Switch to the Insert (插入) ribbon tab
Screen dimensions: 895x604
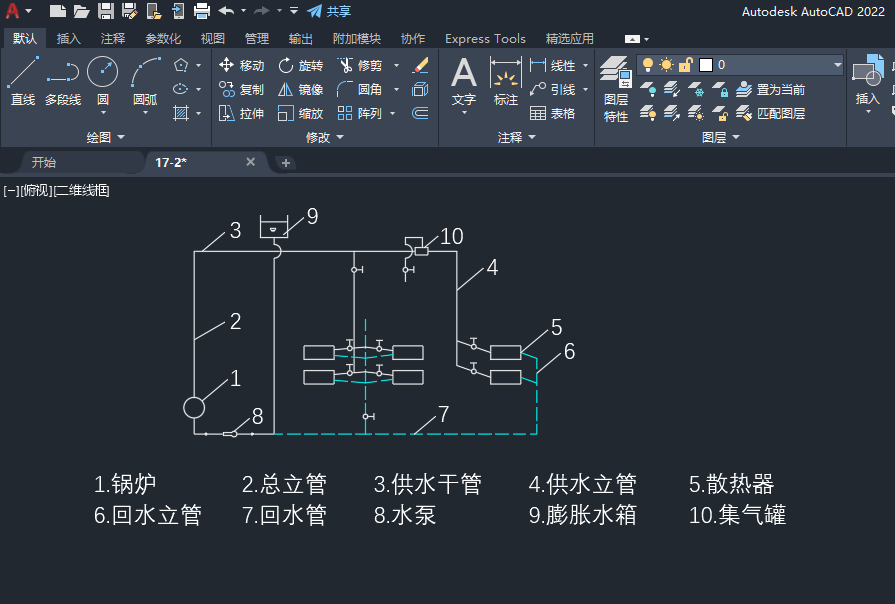coord(69,39)
